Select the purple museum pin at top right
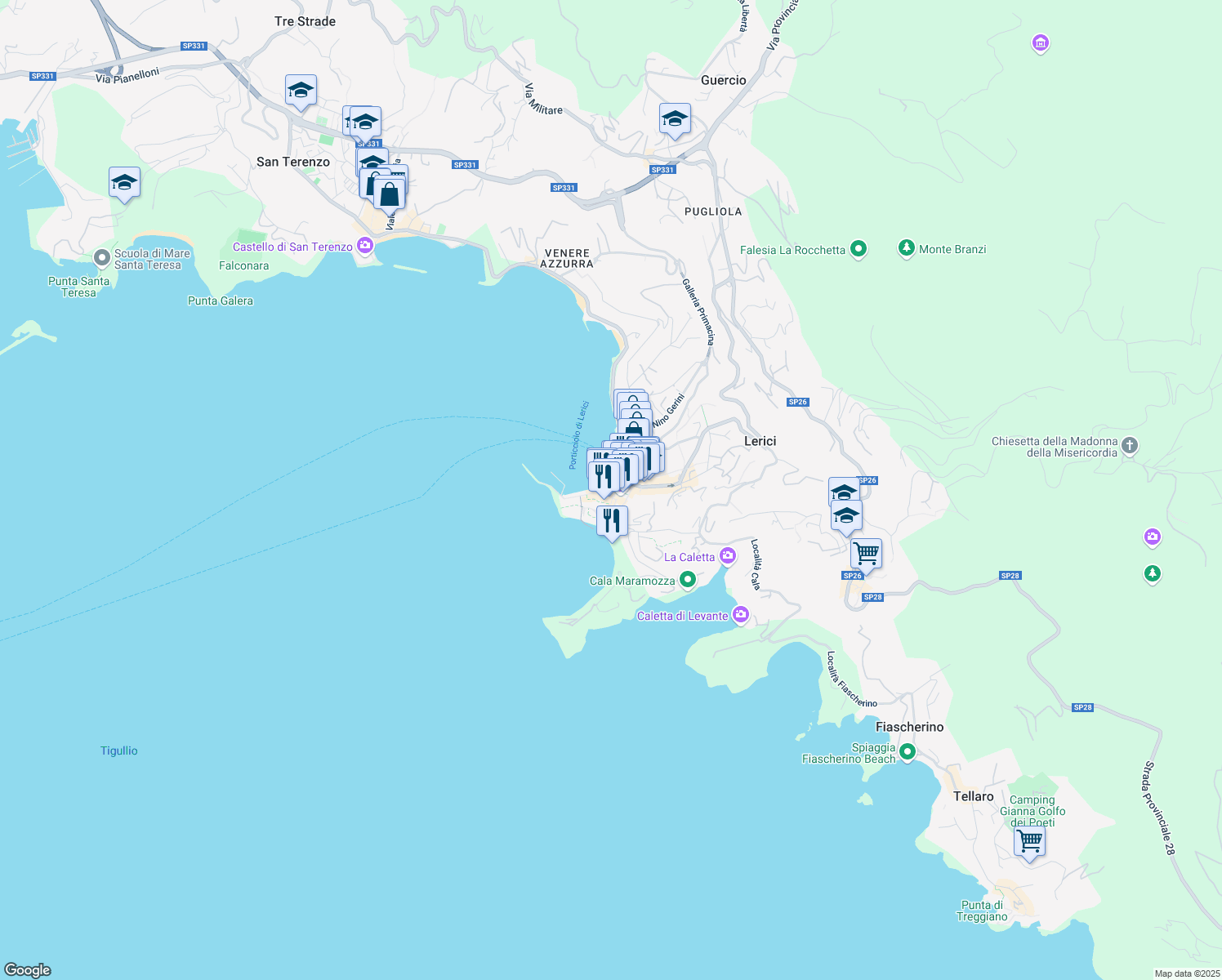 point(1041,43)
